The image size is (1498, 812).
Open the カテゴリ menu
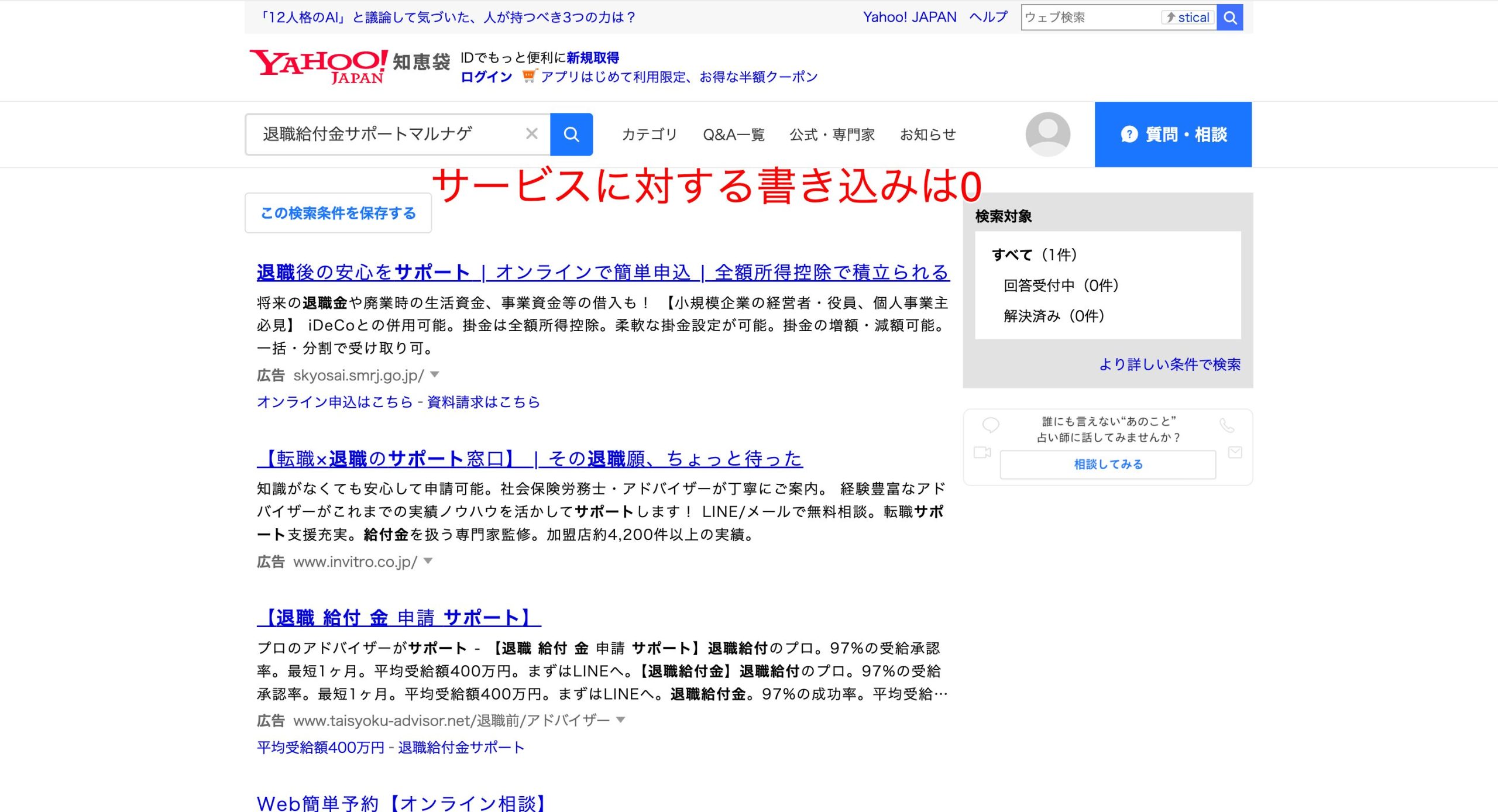649,135
